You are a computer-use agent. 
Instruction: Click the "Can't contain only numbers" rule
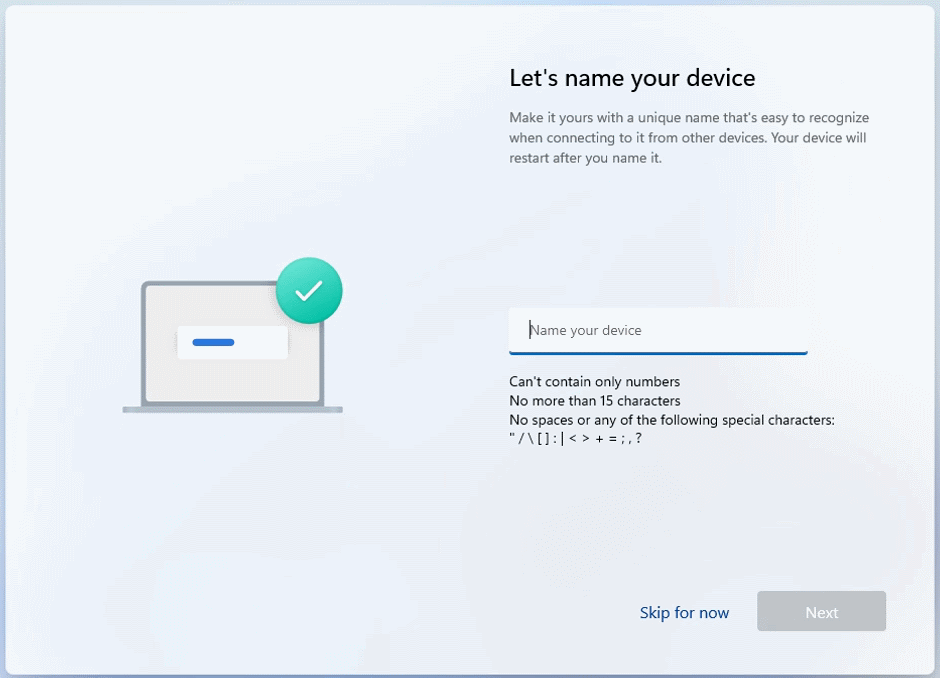coord(594,382)
